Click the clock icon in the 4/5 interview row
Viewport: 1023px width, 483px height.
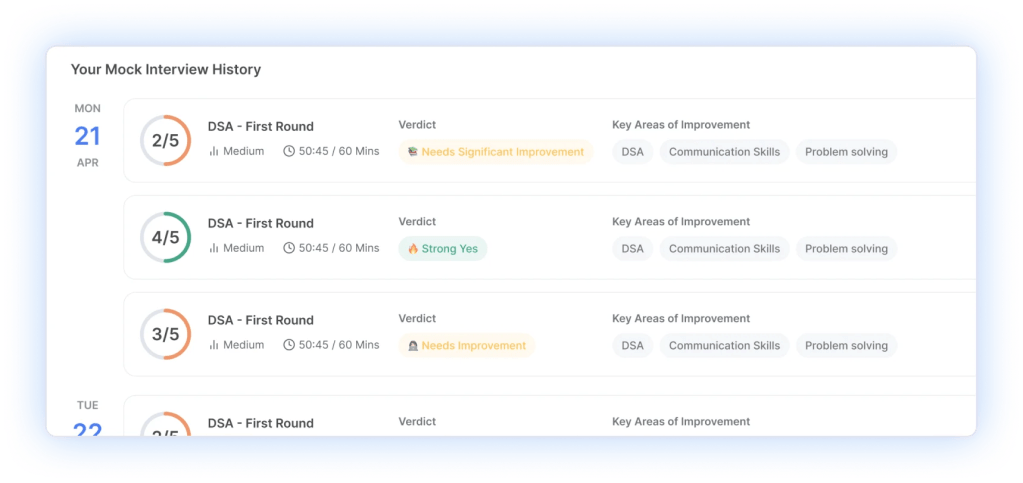tap(289, 248)
